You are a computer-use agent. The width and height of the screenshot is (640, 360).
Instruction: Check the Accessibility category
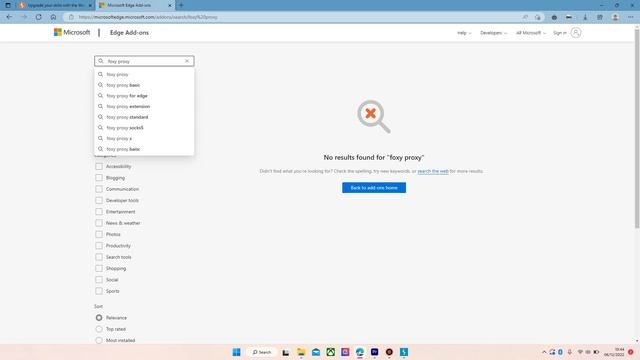click(99, 166)
